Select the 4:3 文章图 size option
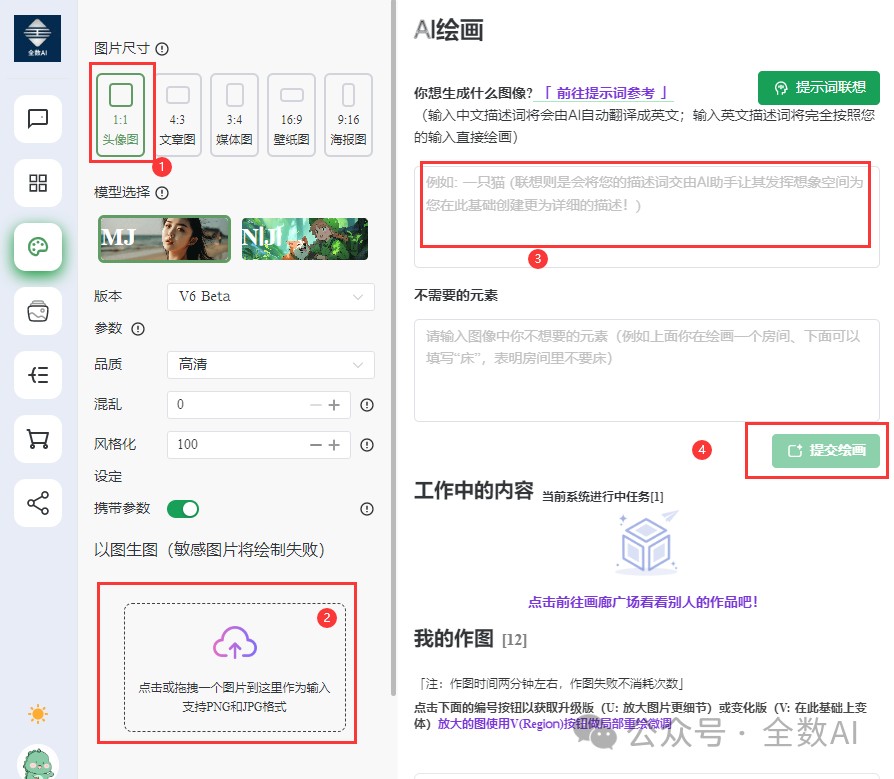The image size is (894, 779). pyautogui.click(x=177, y=113)
